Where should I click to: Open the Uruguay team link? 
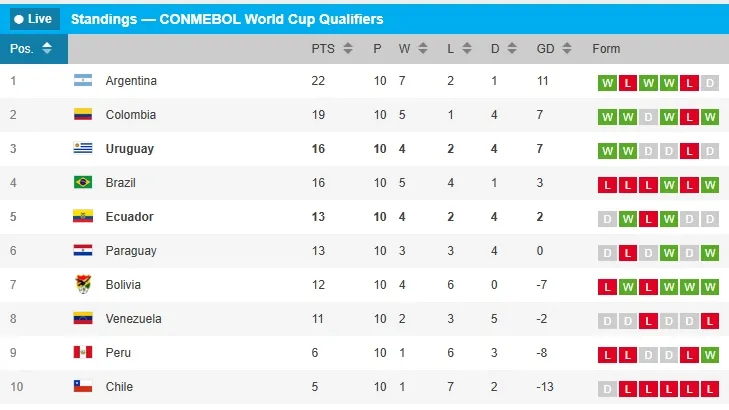point(130,149)
